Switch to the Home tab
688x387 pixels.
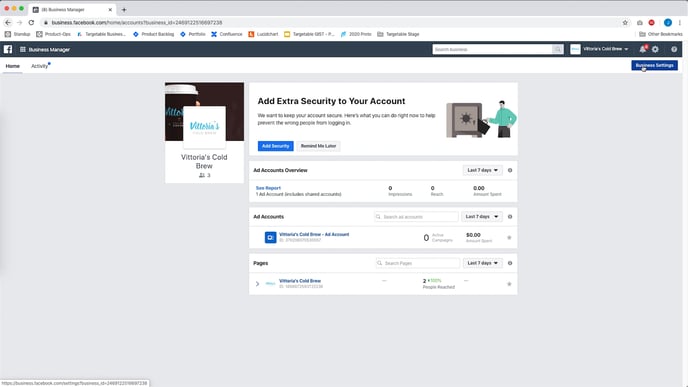pyautogui.click(x=12, y=66)
